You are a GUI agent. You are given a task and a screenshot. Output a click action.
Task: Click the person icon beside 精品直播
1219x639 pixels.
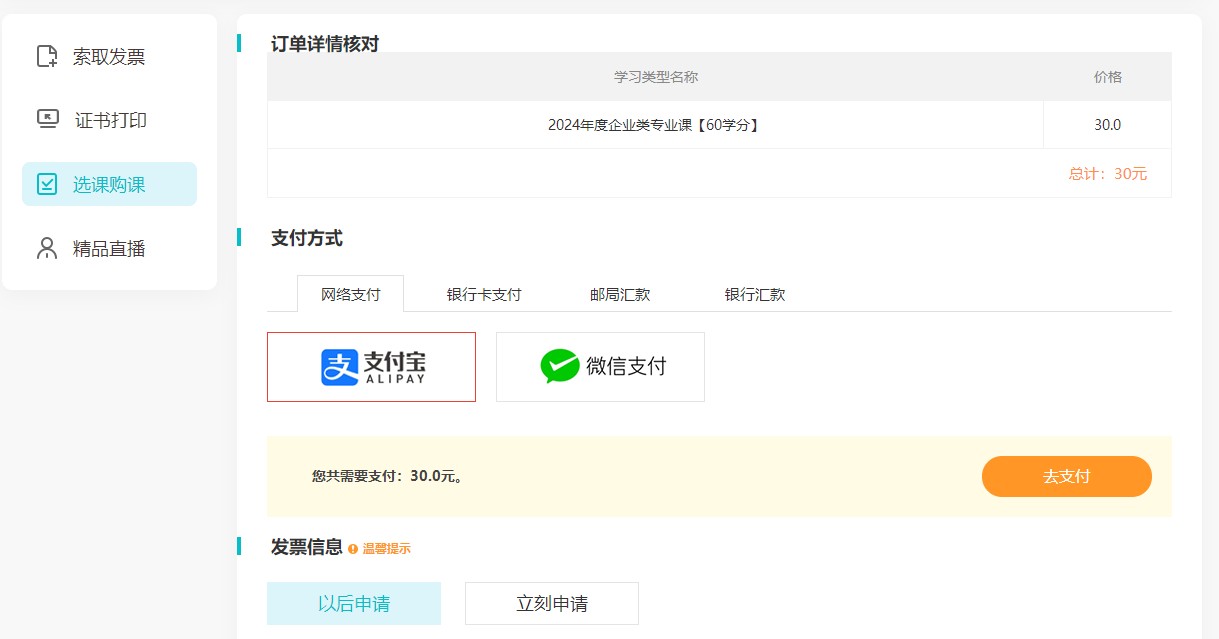coord(47,248)
